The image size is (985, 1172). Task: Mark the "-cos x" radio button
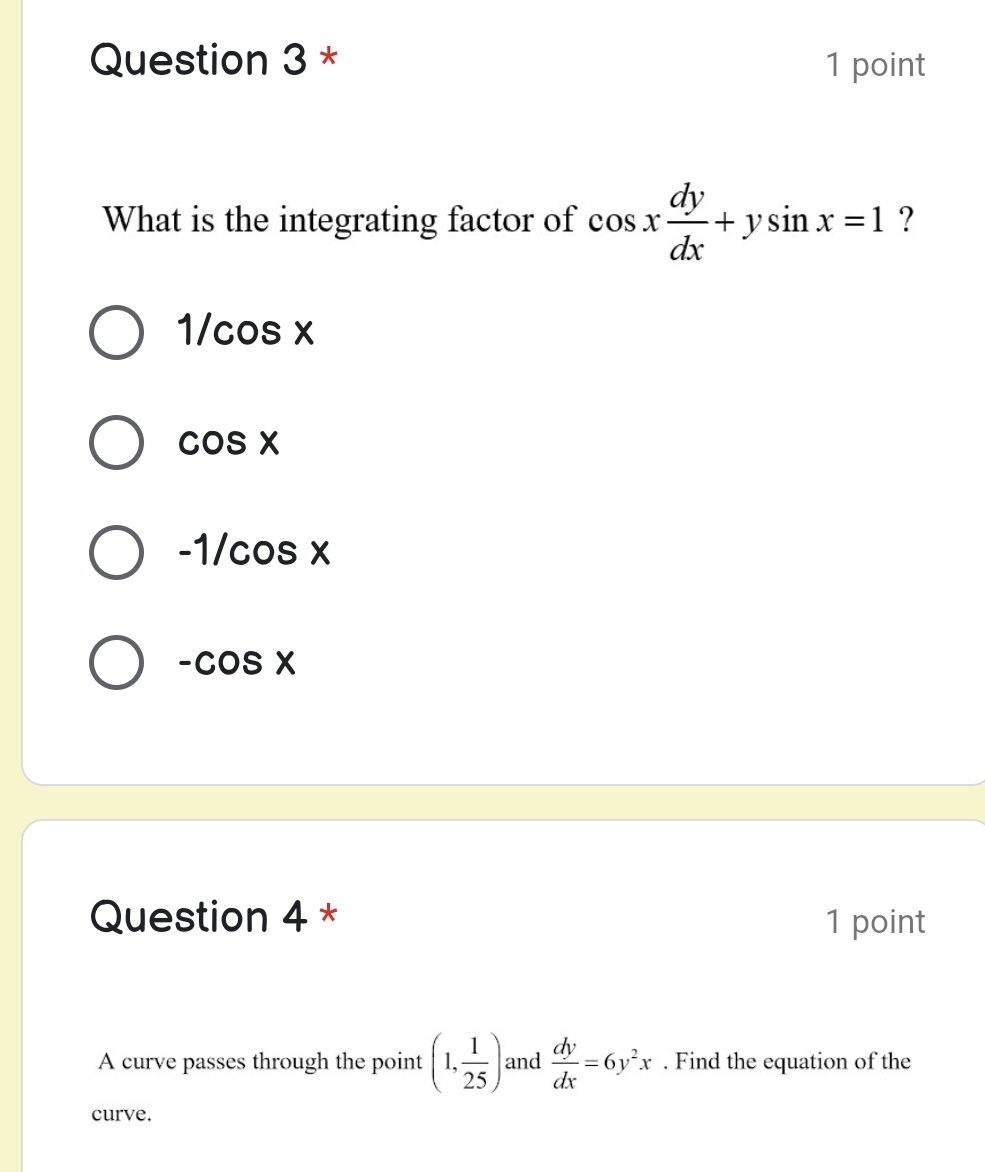tap(117, 663)
